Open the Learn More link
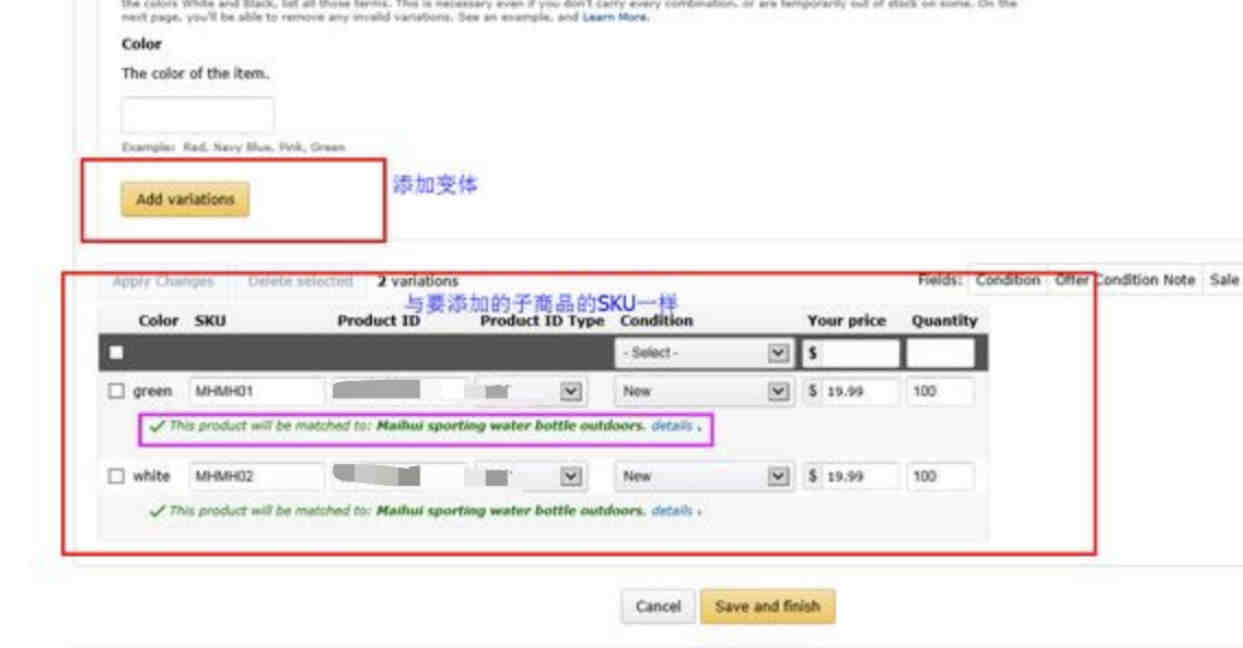The width and height of the screenshot is (1243, 648). (614, 17)
